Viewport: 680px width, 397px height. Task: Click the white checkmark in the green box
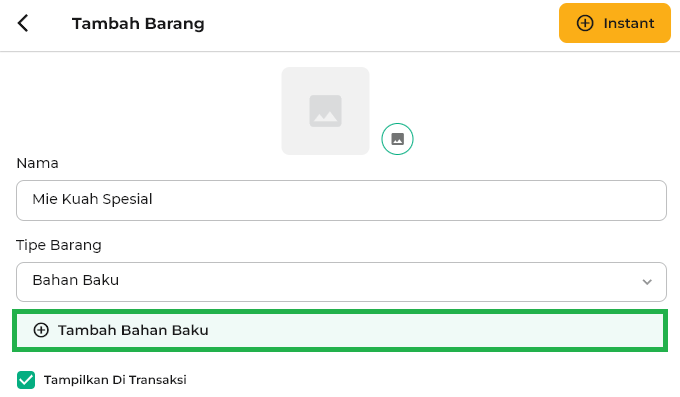click(26, 380)
